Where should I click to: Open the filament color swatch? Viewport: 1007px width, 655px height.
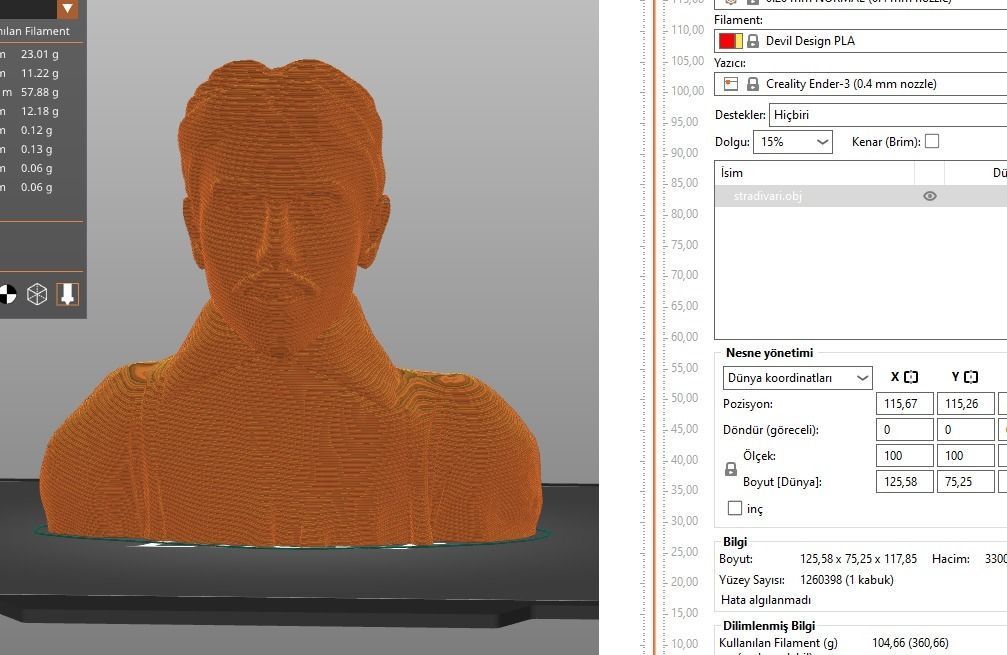731,41
